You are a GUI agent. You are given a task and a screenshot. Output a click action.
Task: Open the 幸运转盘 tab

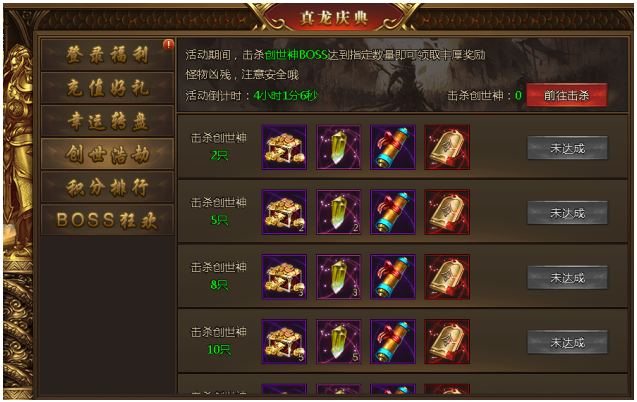107,121
